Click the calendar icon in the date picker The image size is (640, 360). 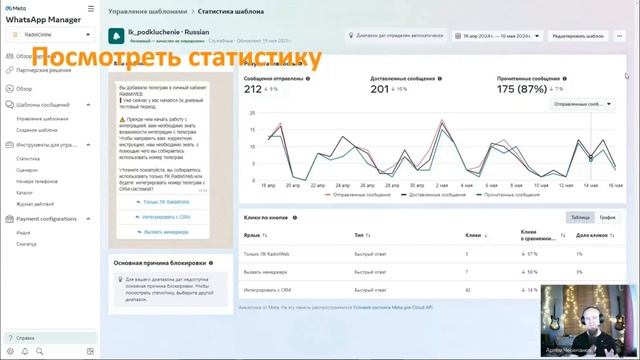pyautogui.click(x=458, y=36)
